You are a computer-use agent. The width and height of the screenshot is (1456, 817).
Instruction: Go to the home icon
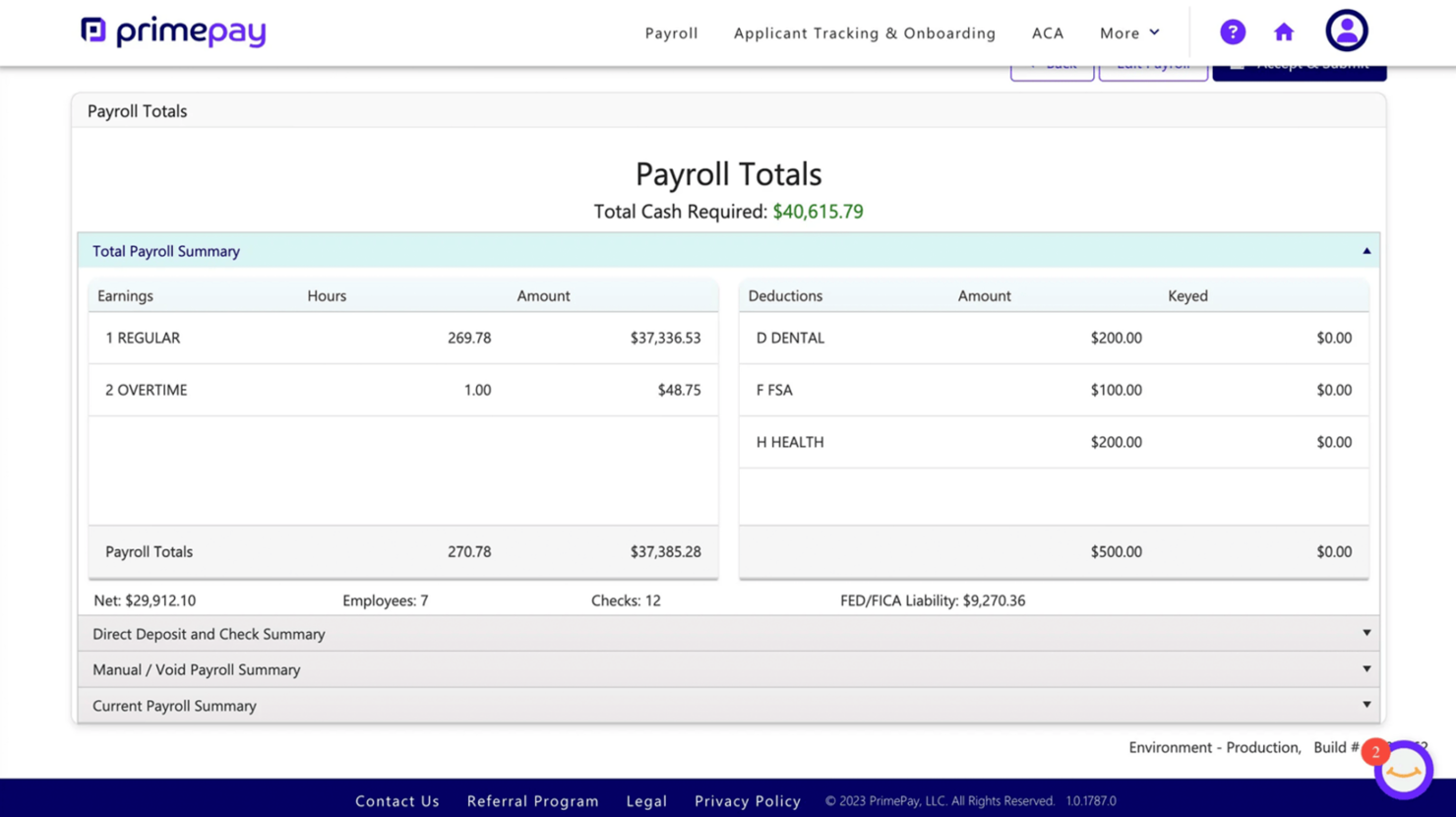(x=1284, y=32)
